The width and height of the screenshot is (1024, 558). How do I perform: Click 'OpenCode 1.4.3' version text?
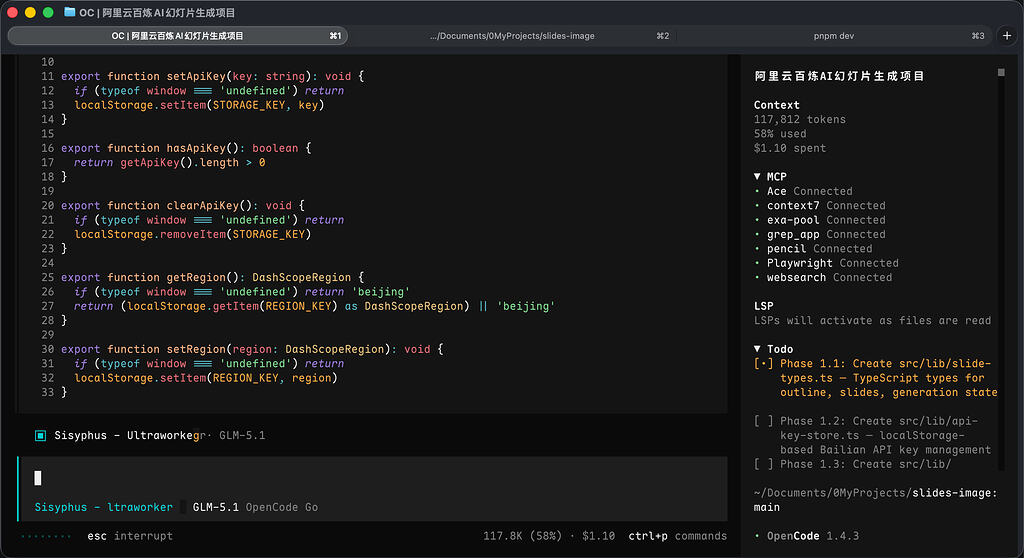812,536
